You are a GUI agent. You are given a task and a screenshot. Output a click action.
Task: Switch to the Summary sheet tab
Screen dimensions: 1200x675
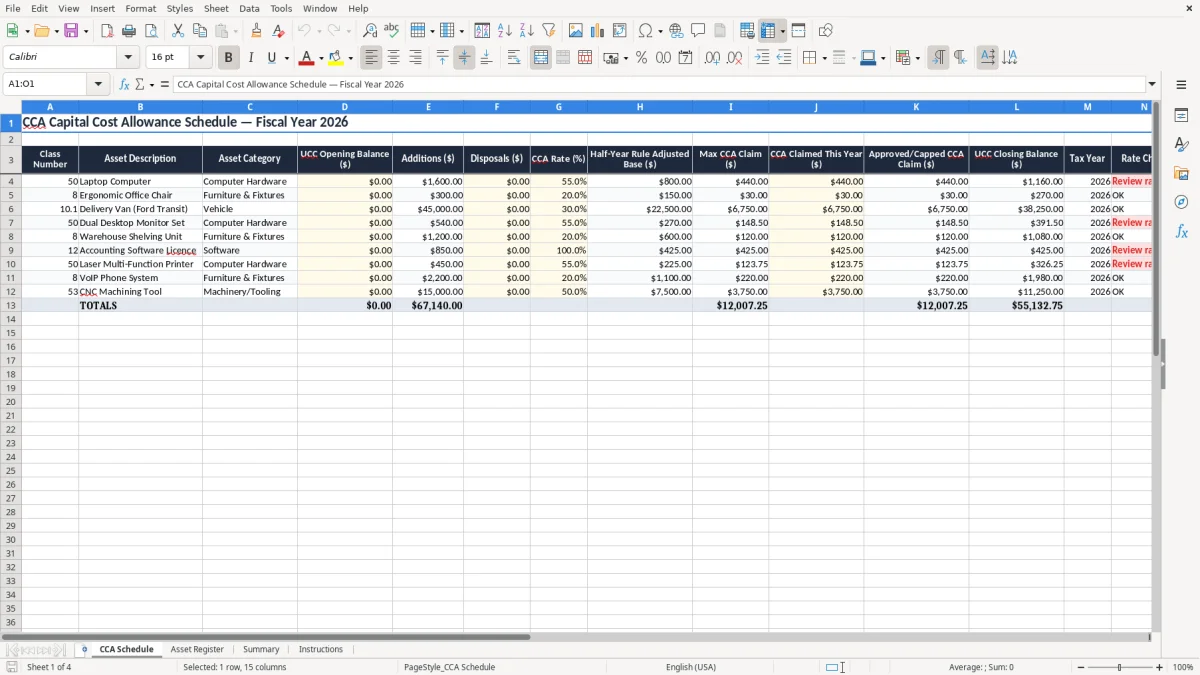click(261, 649)
